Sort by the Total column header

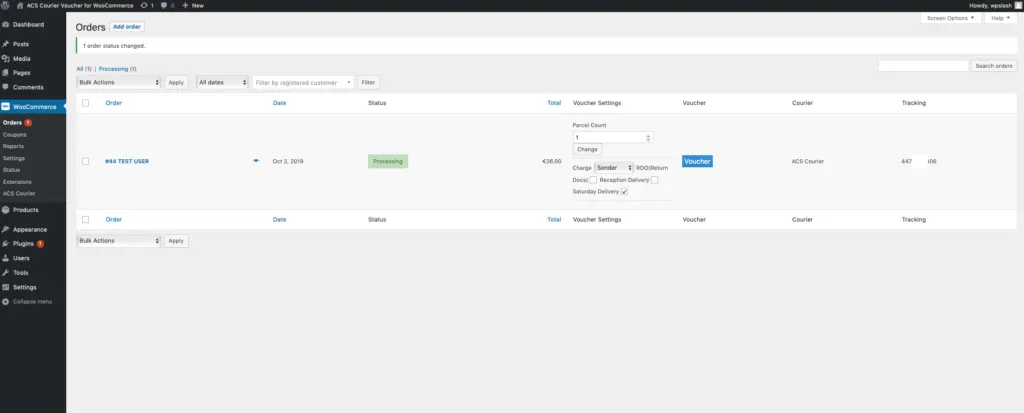(554, 103)
